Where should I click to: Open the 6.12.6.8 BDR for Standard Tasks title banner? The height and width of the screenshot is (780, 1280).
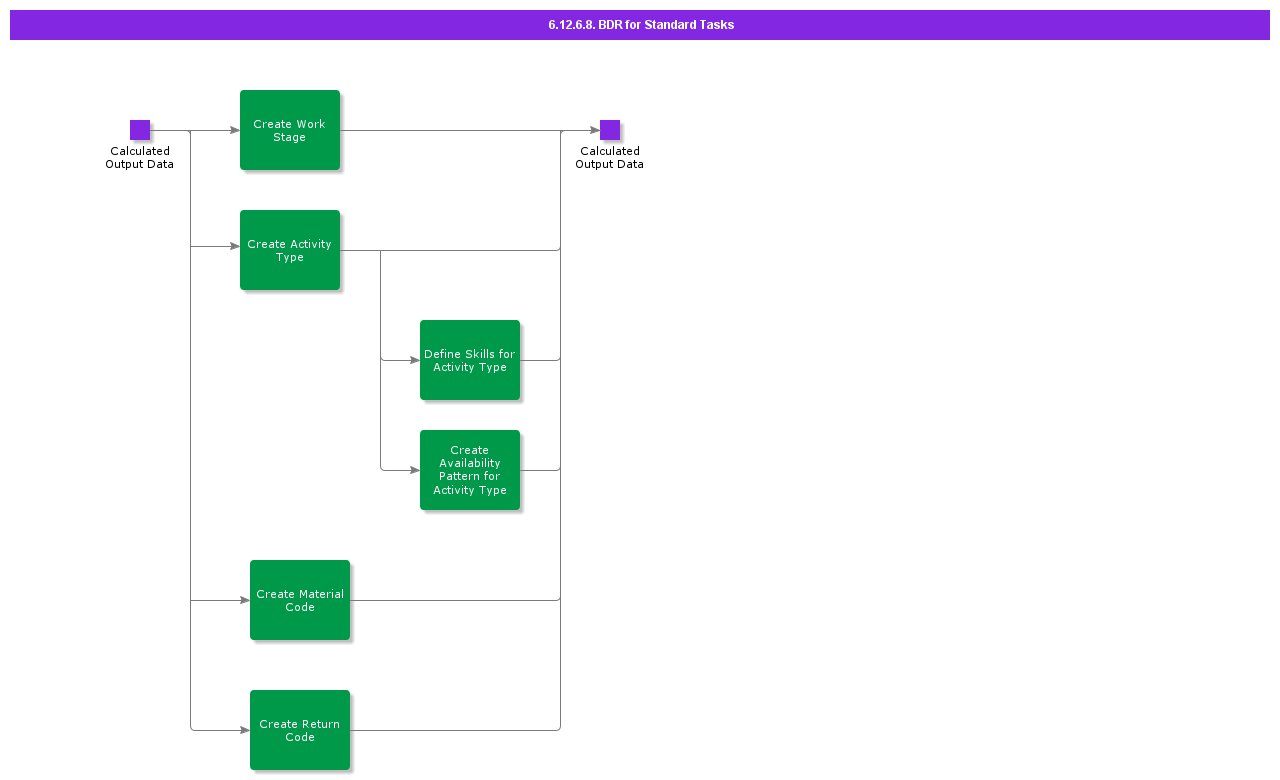(x=640, y=25)
